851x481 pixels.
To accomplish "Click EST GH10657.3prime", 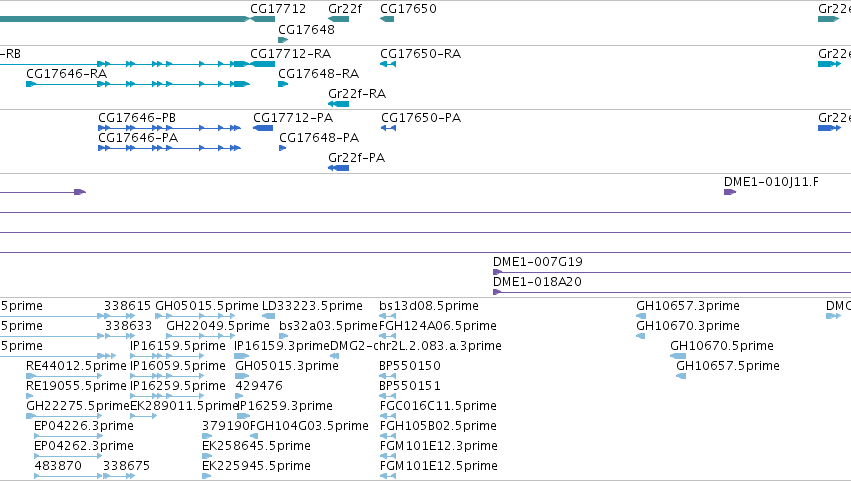I will click(x=688, y=306).
